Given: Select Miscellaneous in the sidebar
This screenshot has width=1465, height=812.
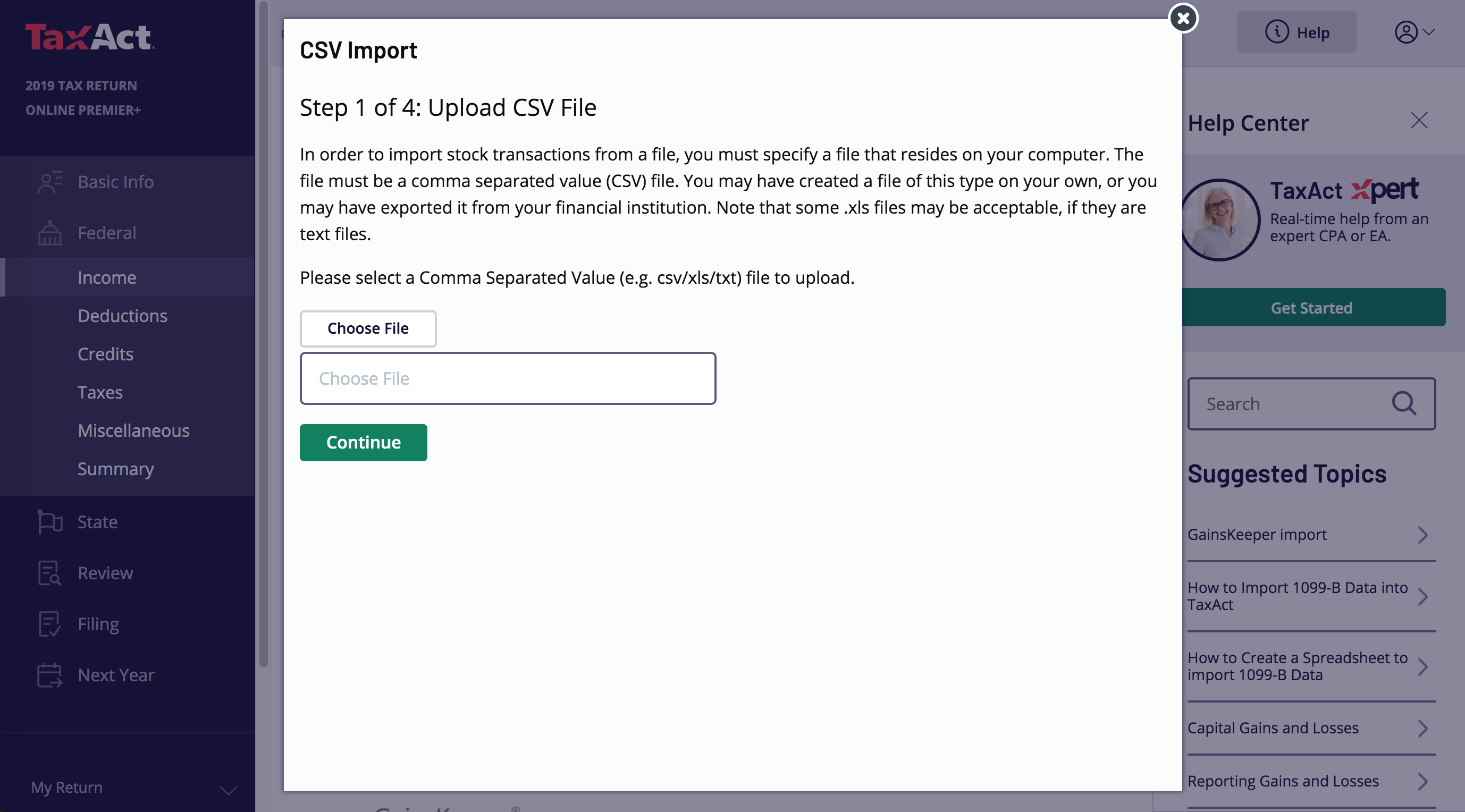Looking at the screenshot, I should coord(133,430).
